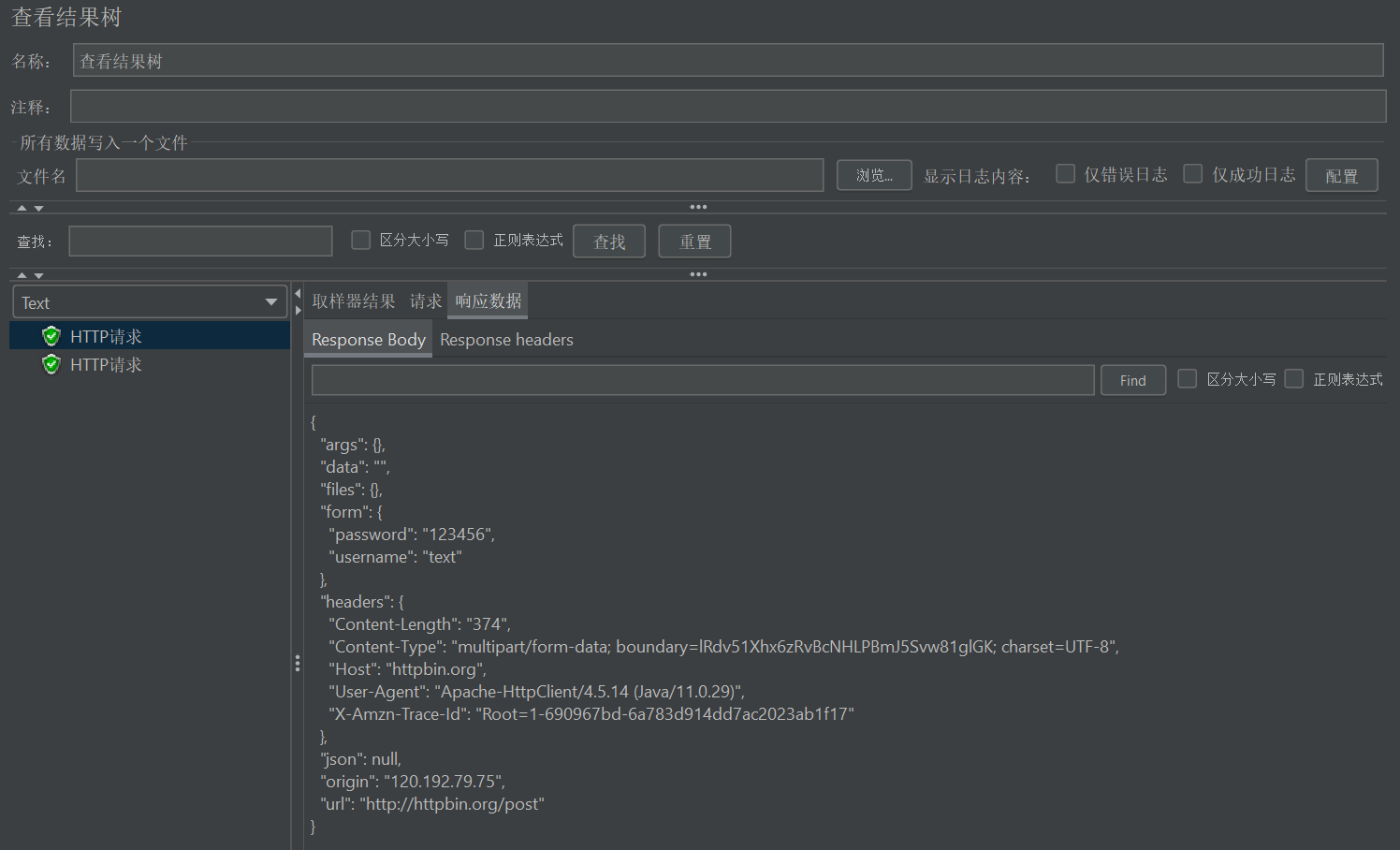1400x850 pixels.
Task: Click the "password": "123456" line
Action: coord(412,535)
